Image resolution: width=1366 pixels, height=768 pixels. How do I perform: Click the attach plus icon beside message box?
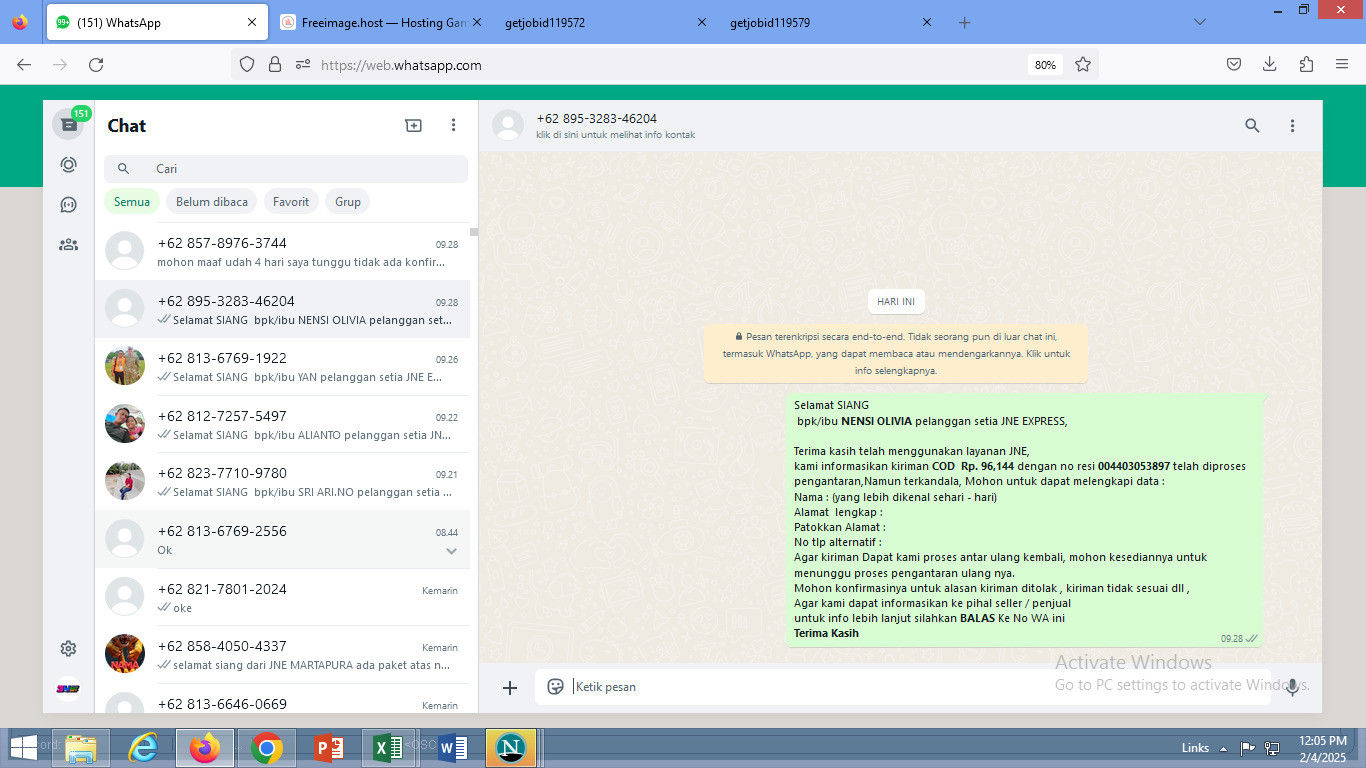pos(510,687)
